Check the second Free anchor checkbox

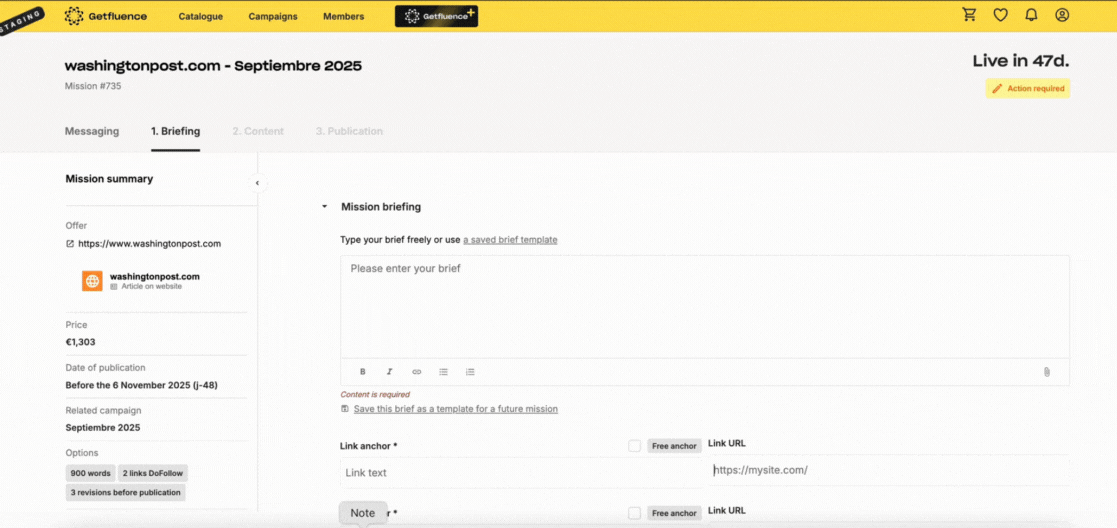pos(634,513)
